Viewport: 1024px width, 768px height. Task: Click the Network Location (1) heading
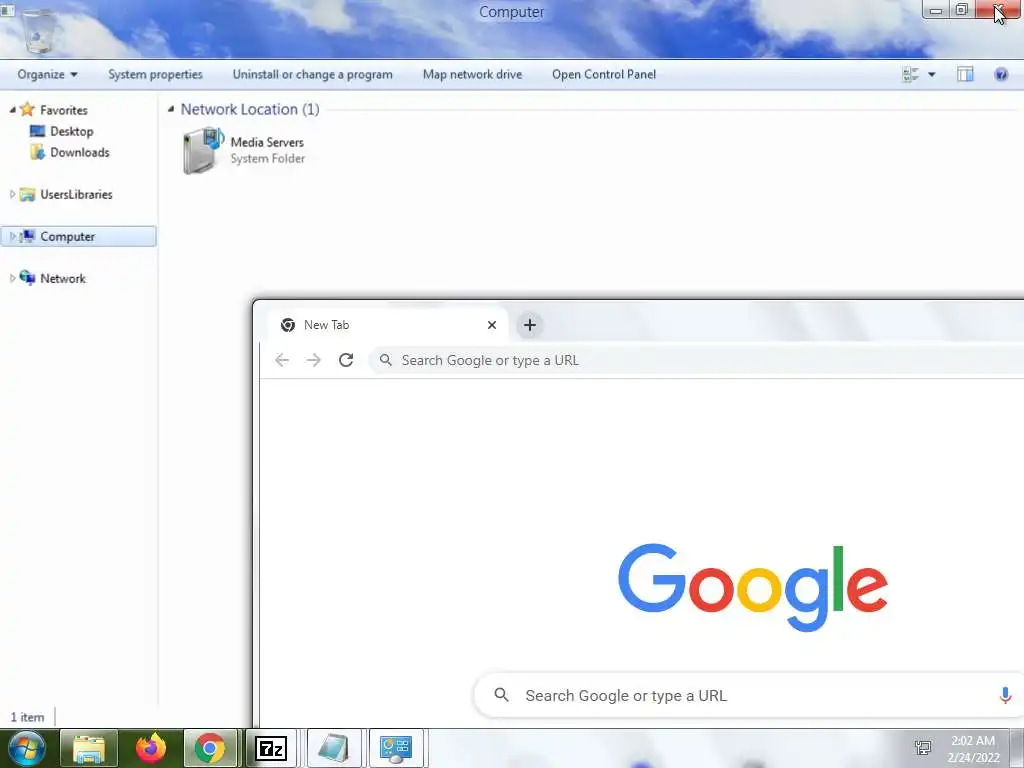coord(250,109)
